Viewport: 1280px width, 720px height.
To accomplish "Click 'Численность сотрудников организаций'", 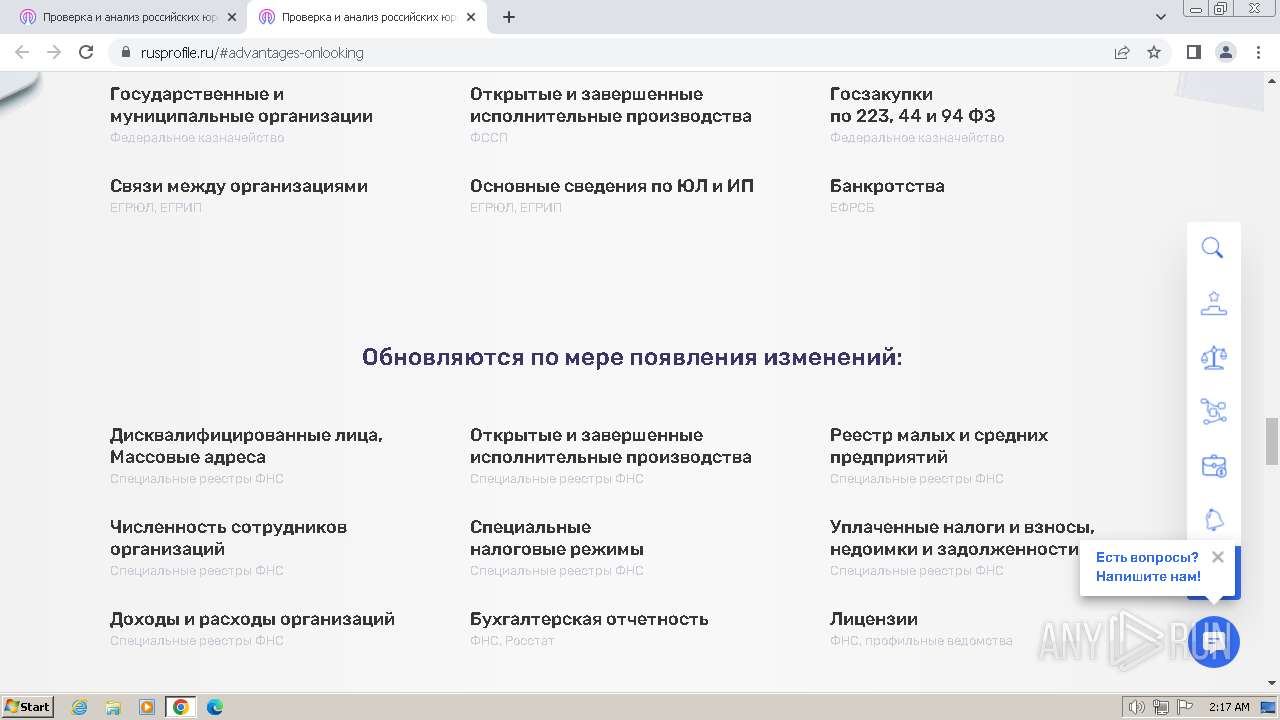I will pyautogui.click(x=228, y=538).
